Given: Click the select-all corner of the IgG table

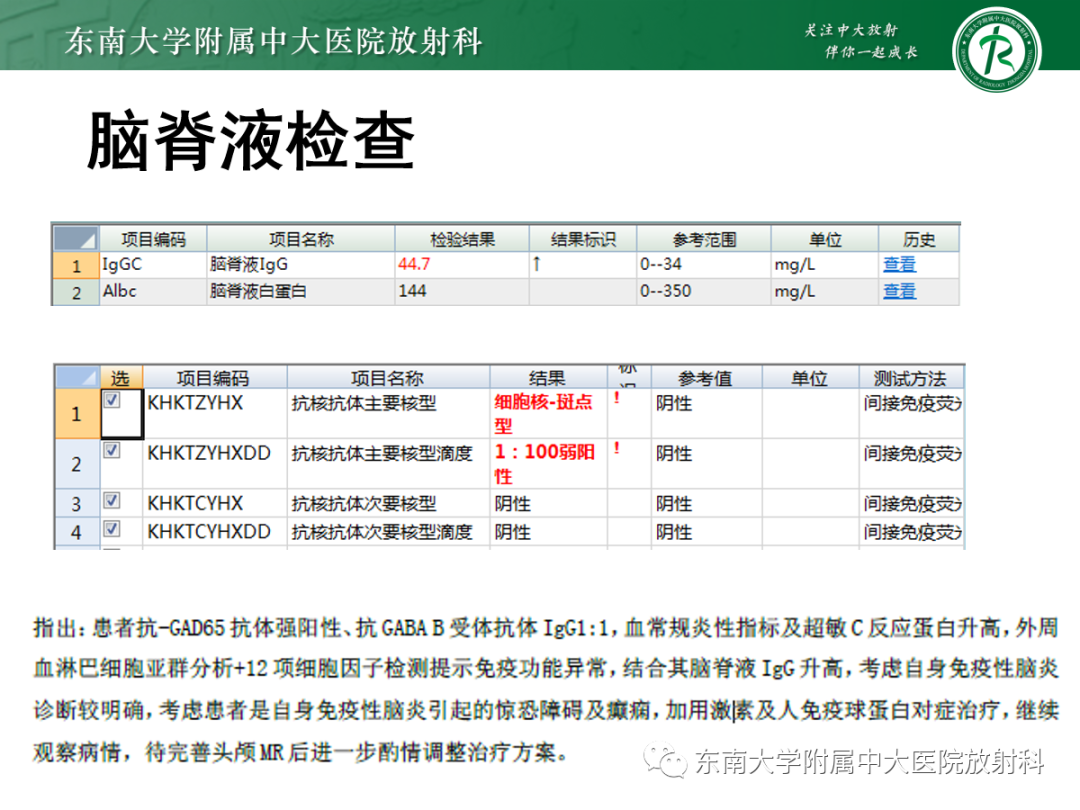Looking at the screenshot, I should [x=76, y=239].
